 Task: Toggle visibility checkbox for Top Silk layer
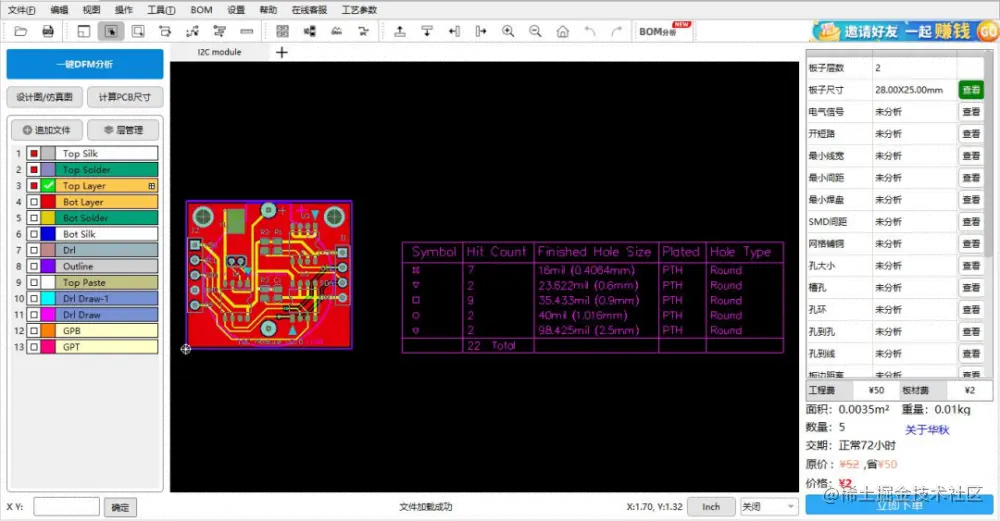[34, 154]
